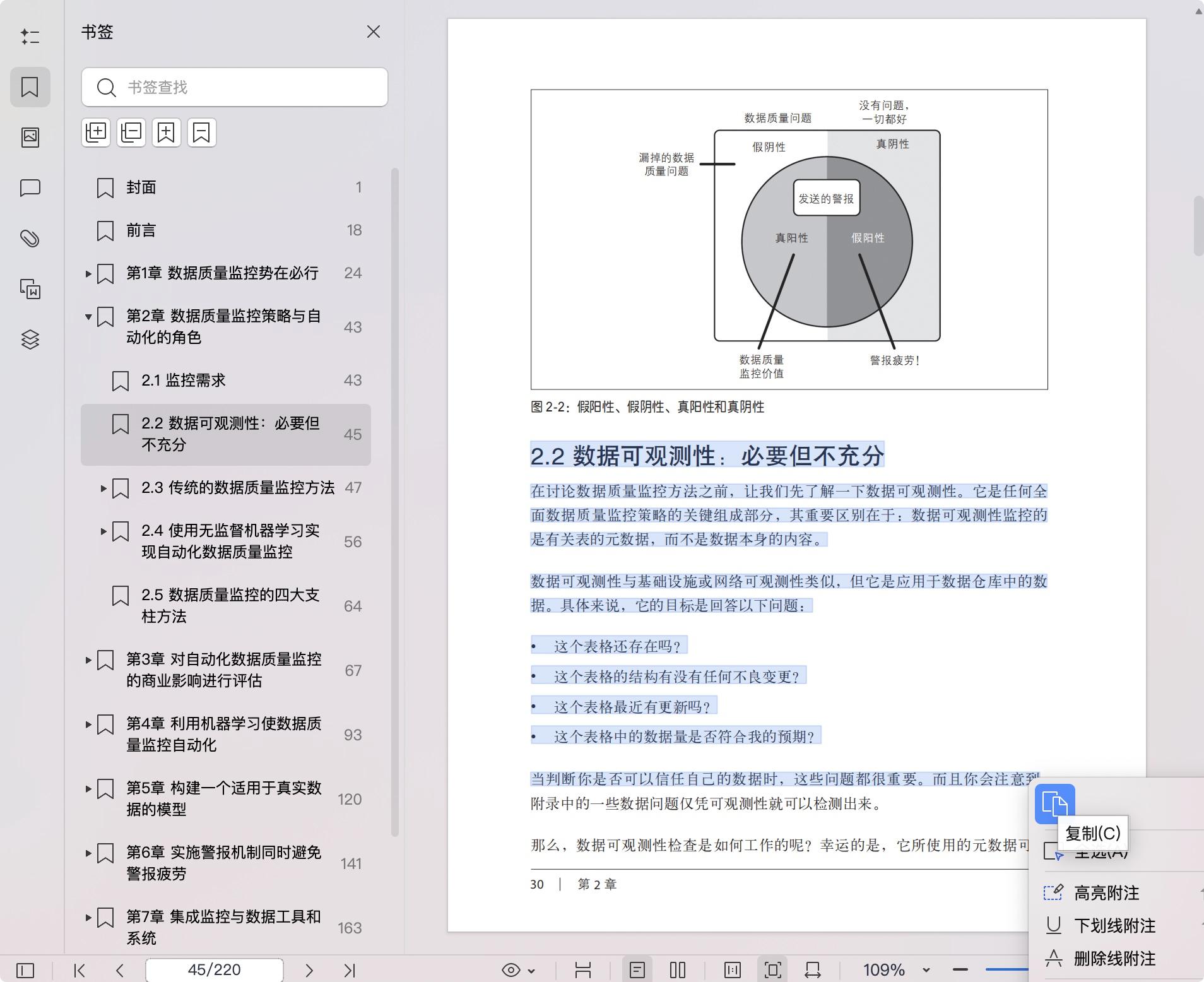Go to the previous page

pos(120,970)
